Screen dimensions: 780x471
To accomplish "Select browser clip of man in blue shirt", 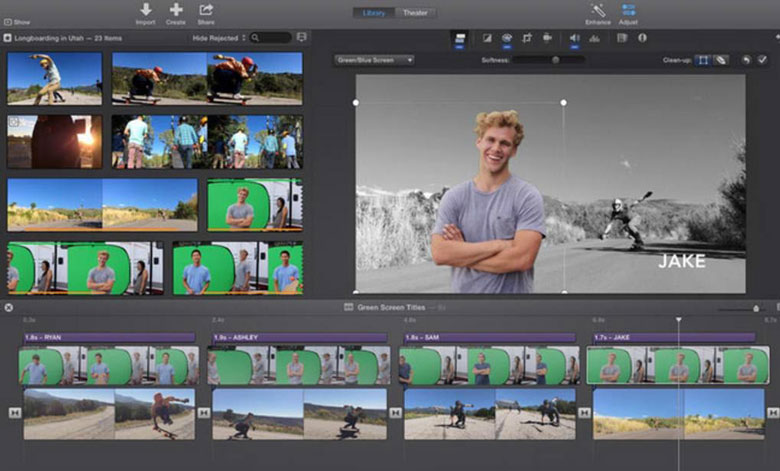I will pos(238,268).
